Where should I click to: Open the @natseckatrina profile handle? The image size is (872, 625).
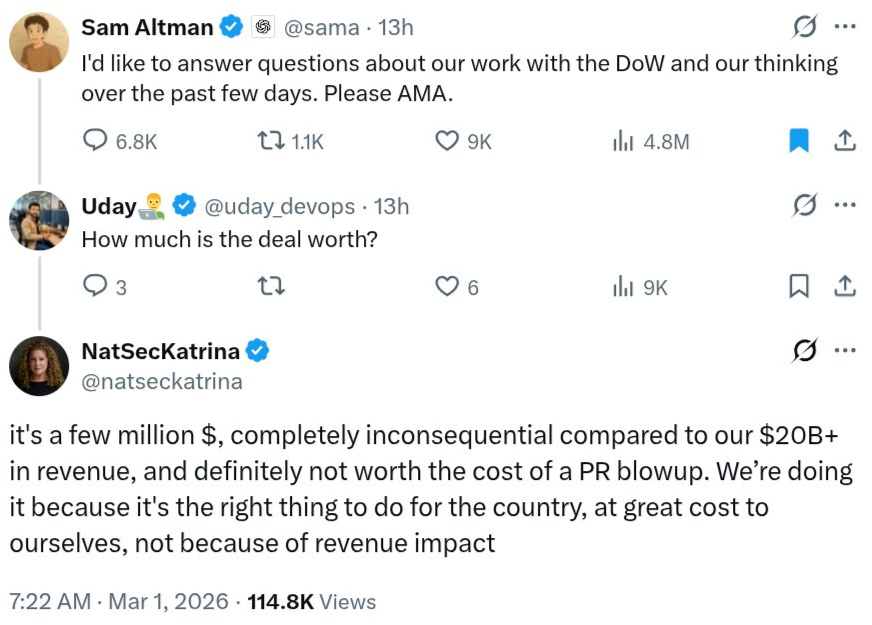pos(162,381)
